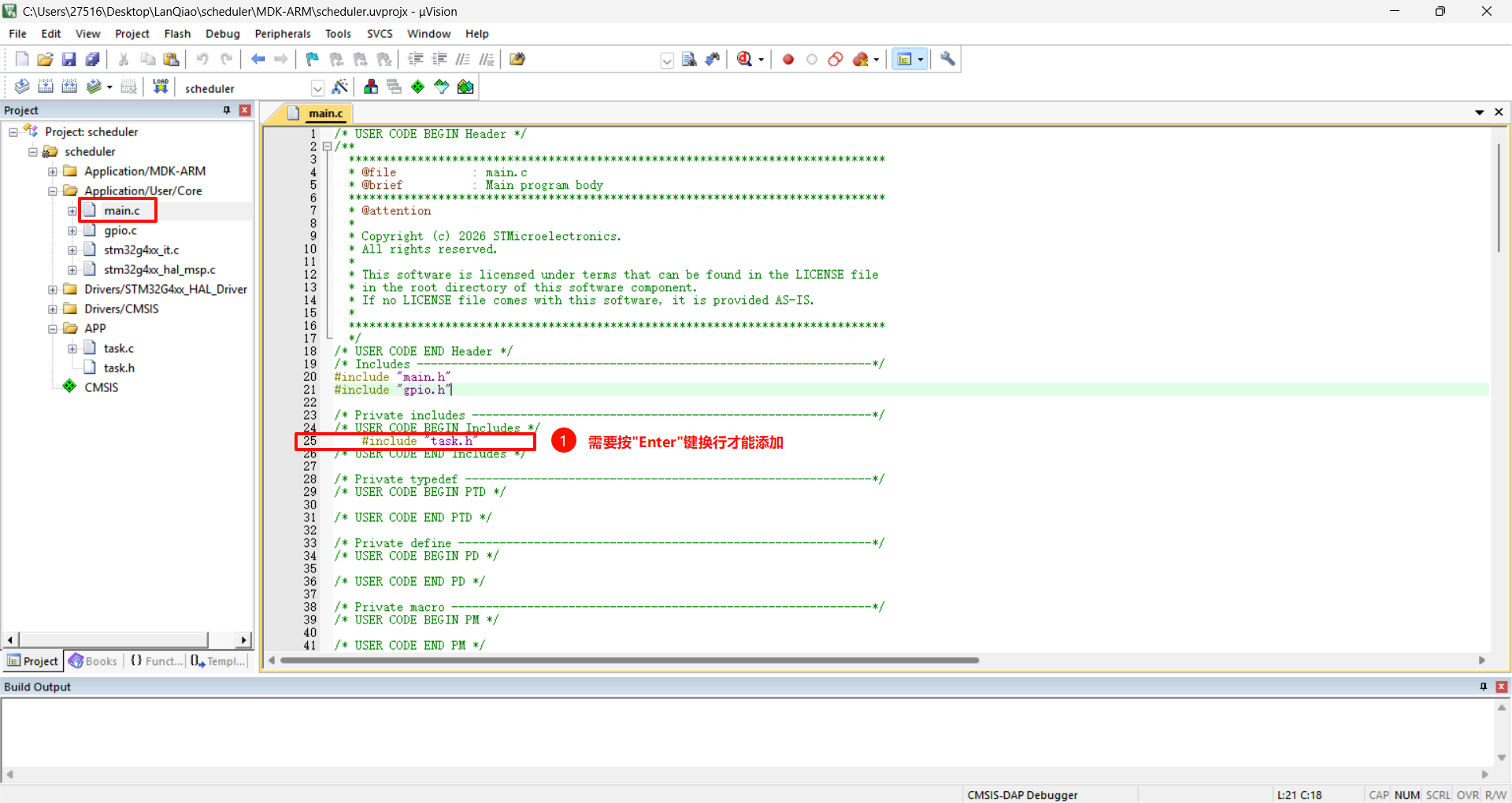Click the Indent selection icon
Screen dimensions: 1512x803
pyautogui.click(x=416, y=59)
